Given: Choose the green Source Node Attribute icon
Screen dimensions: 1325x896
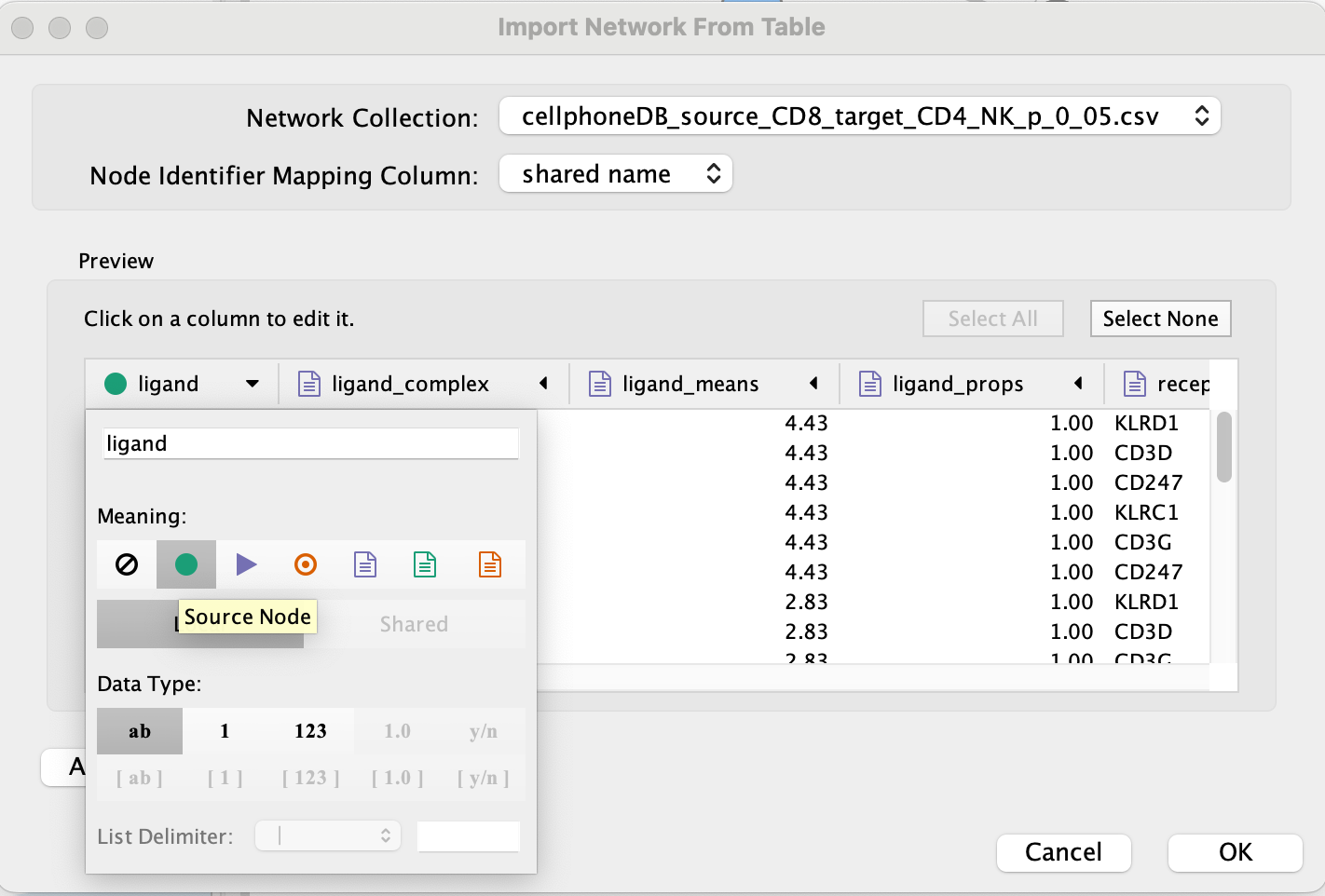Looking at the screenshot, I should [425, 564].
